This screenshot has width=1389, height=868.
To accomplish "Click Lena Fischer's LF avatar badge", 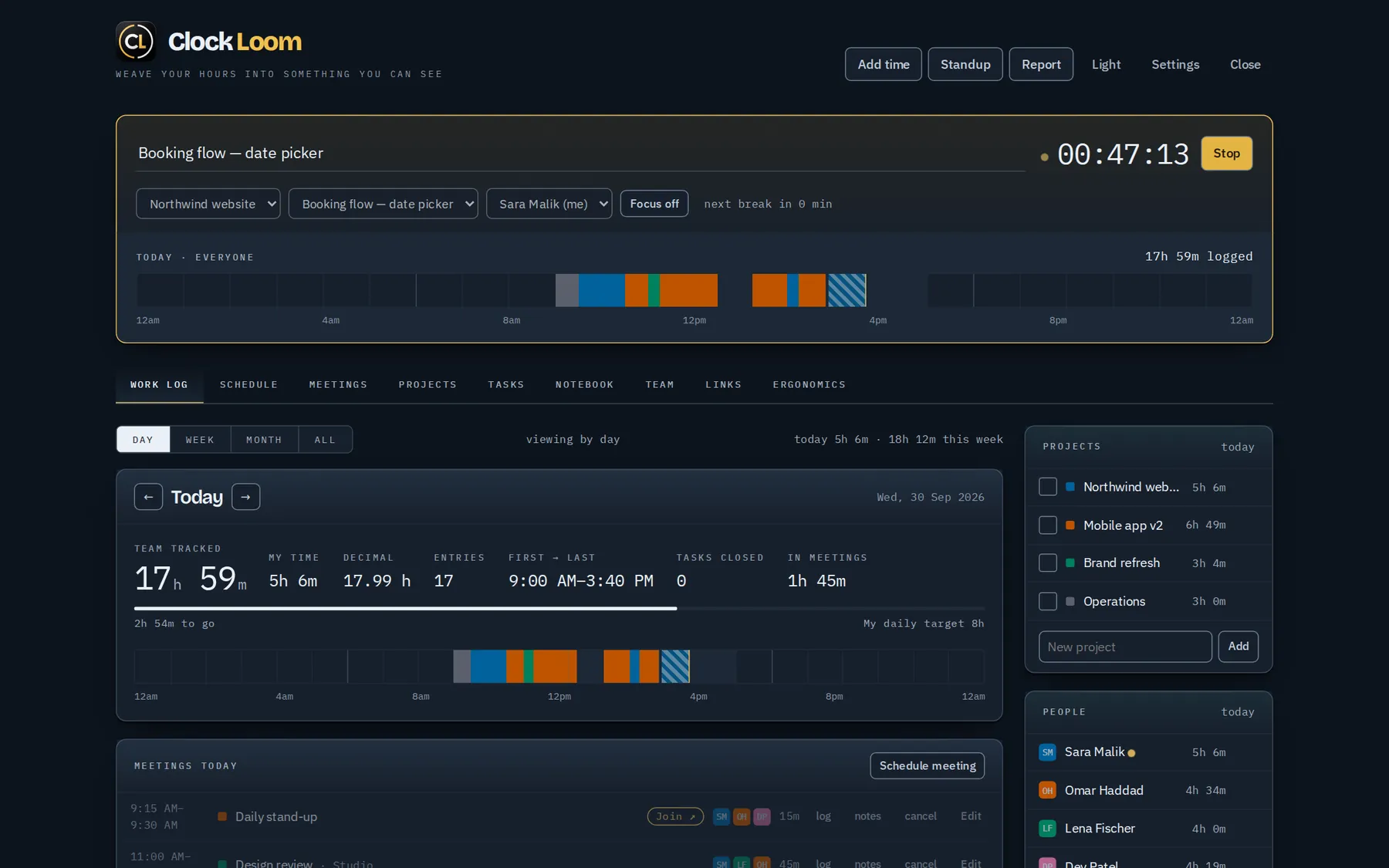I will point(1047,829).
